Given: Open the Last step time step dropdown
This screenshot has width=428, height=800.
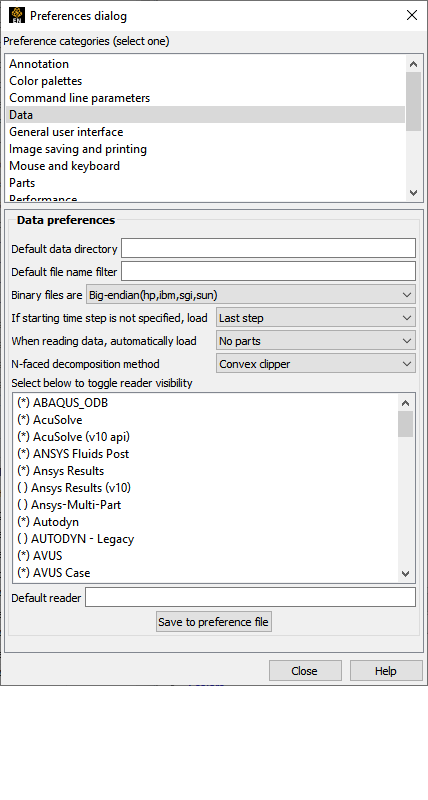Looking at the screenshot, I should [316, 318].
